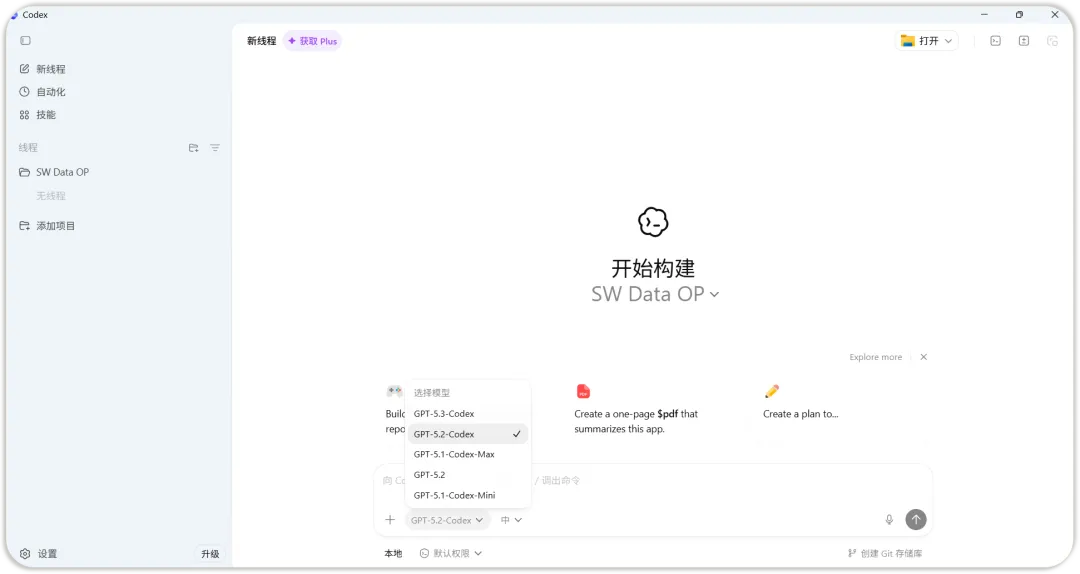Click the Explore more link
The width and height of the screenshot is (1080, 574).
[x=875, y=357]
